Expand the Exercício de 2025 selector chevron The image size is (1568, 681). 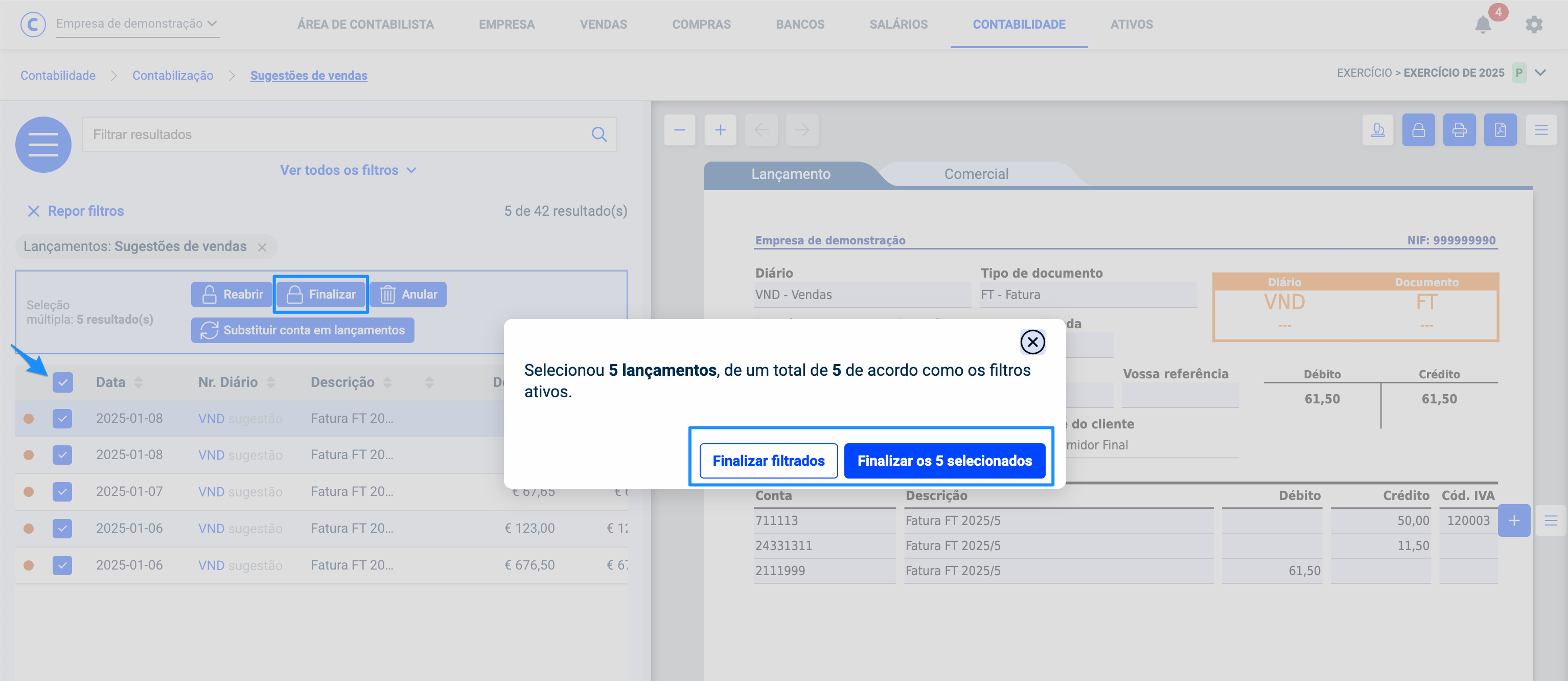(x=1540, y=73)
